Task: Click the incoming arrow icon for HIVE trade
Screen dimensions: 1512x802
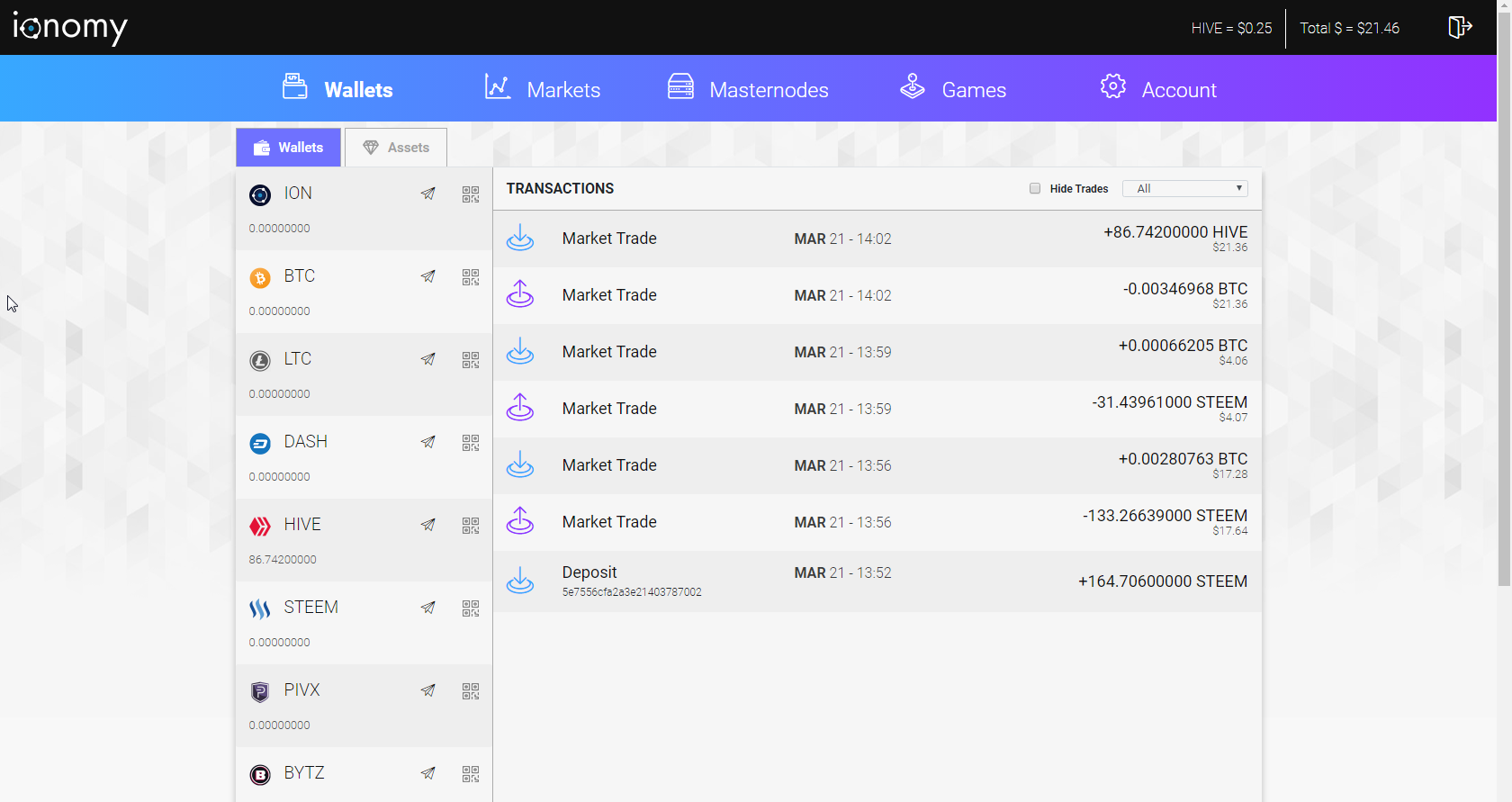Action: click(520, 238)
